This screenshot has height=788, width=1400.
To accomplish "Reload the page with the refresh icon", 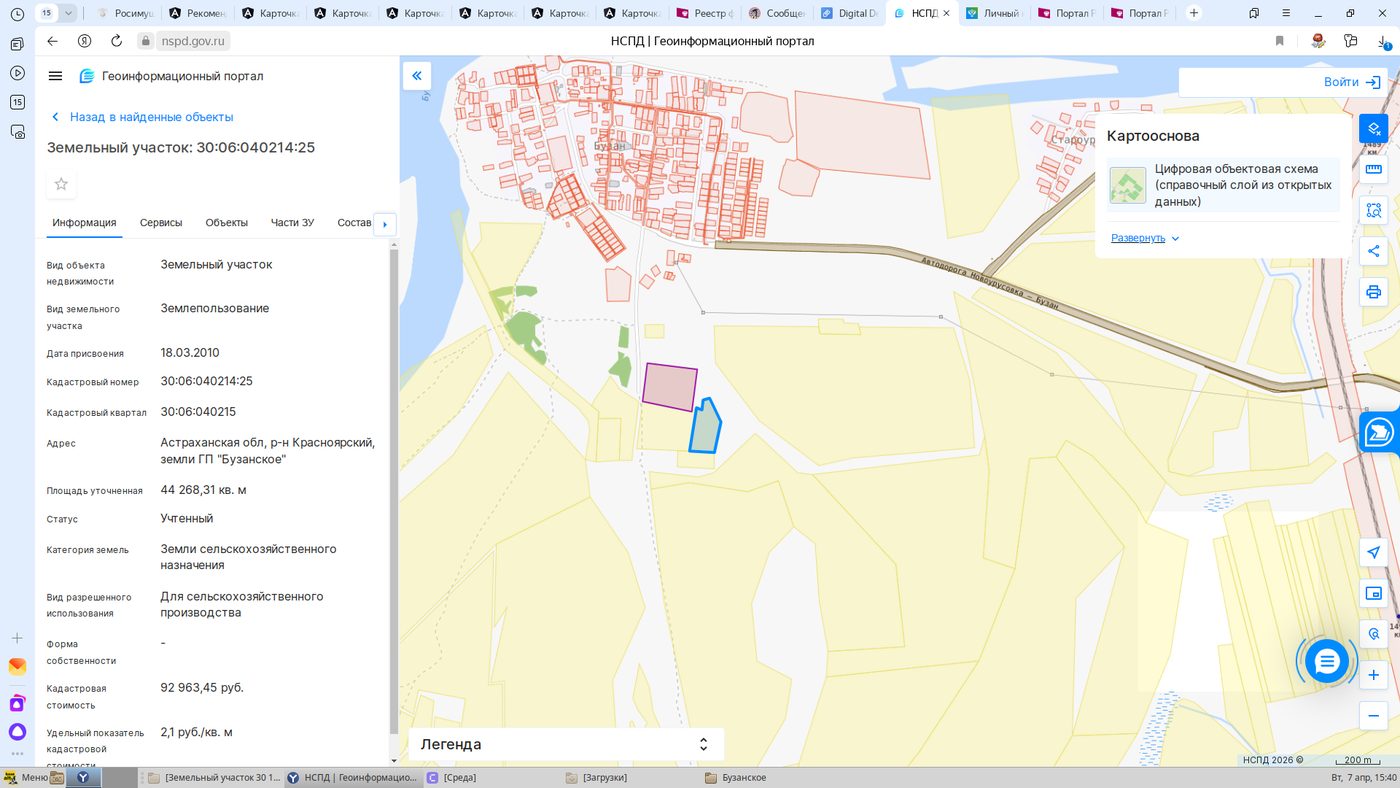I will click(116, 41).
